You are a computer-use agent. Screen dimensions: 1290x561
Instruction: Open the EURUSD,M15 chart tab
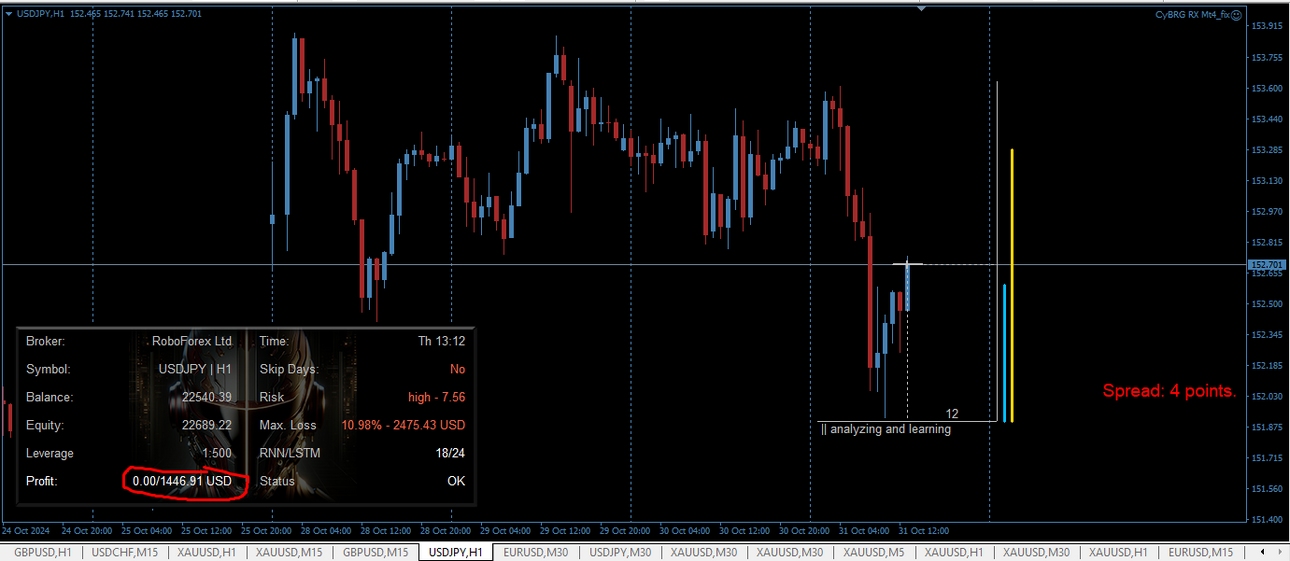coord(1201,552)
